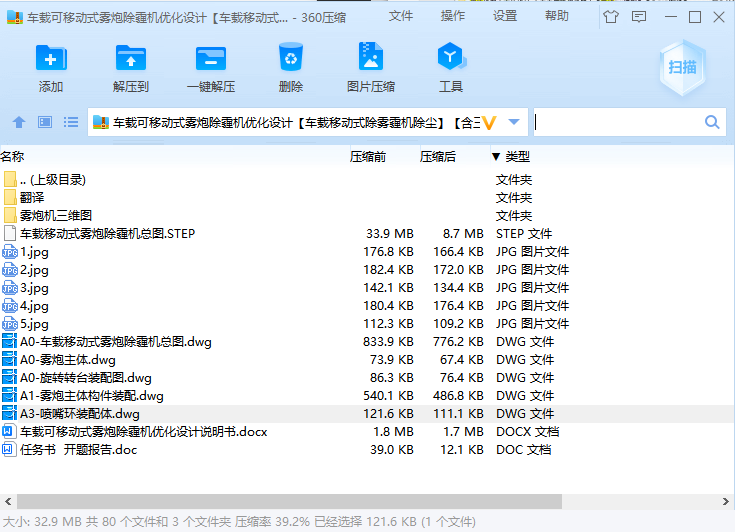Open the 解压到 extract-to tool
The image size is (735, 532).
coord(131,58)
